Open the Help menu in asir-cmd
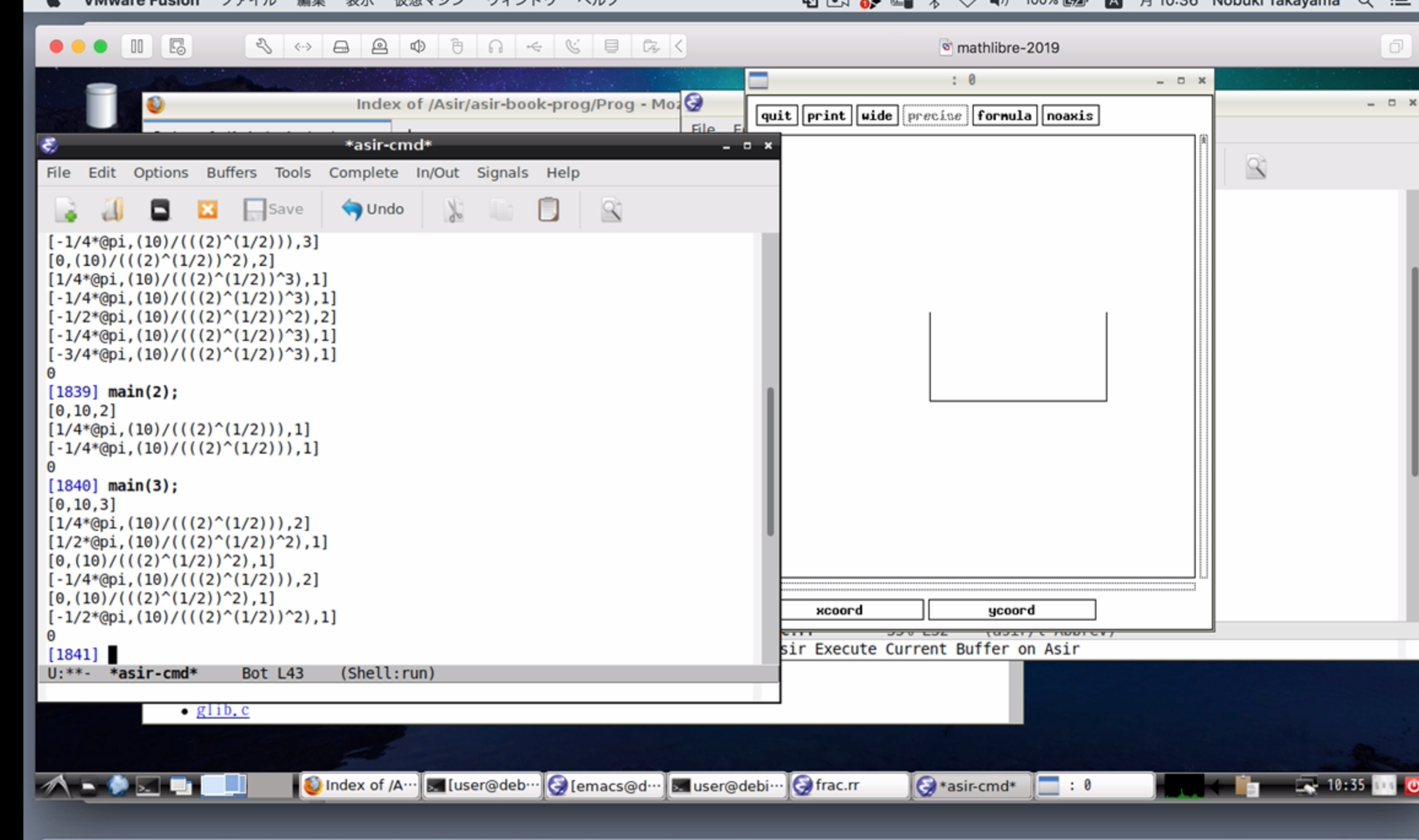 [x=563, y=173]
